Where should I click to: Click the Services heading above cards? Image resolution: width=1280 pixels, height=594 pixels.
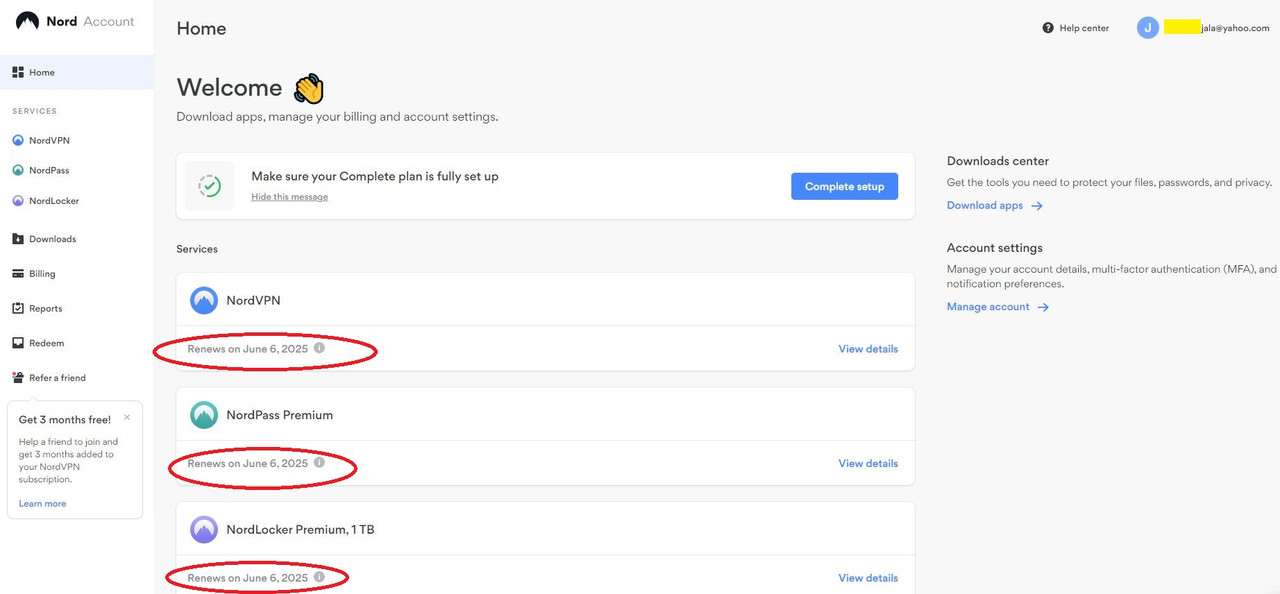point(197,249)
